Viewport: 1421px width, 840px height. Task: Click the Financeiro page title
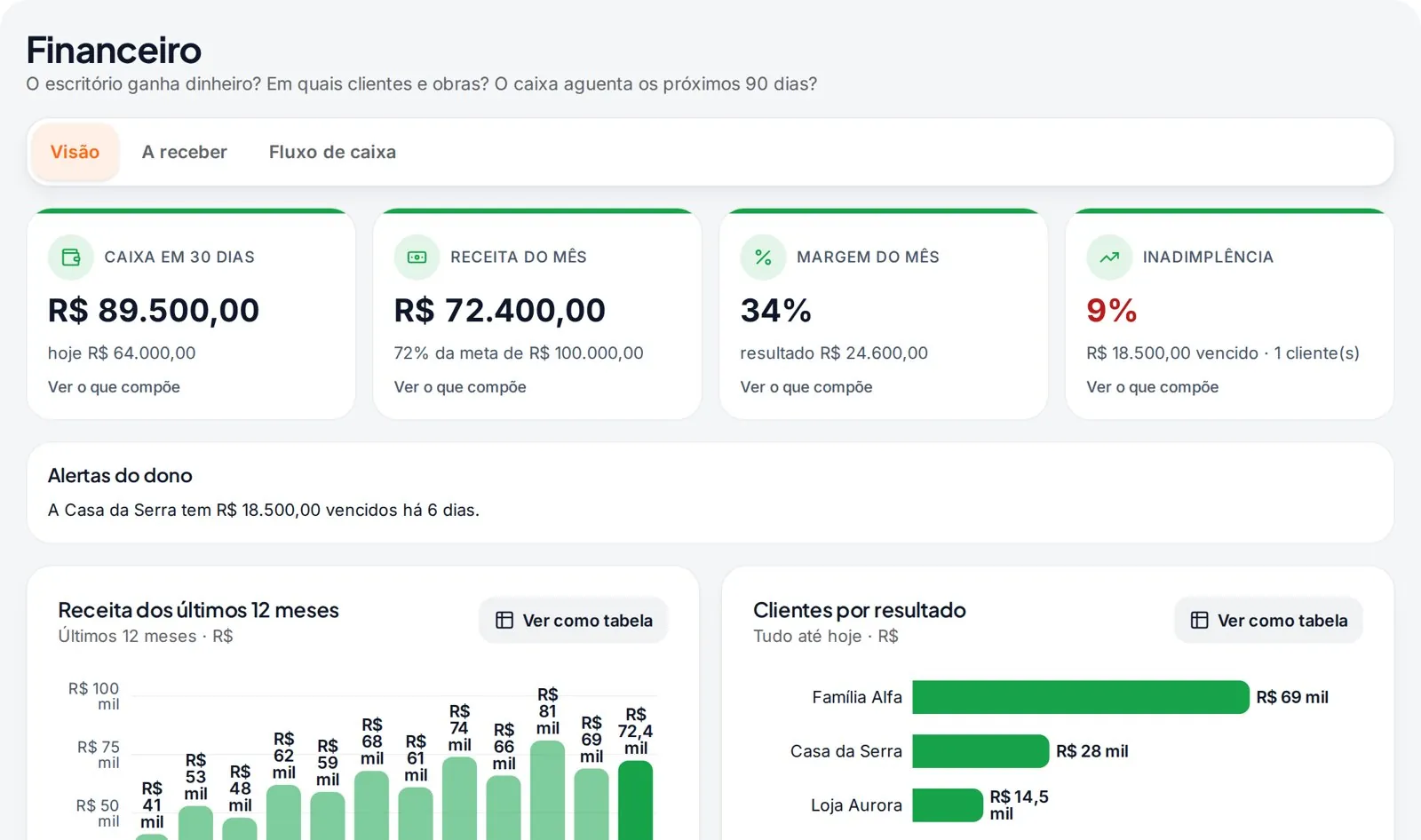click(114, 51)
